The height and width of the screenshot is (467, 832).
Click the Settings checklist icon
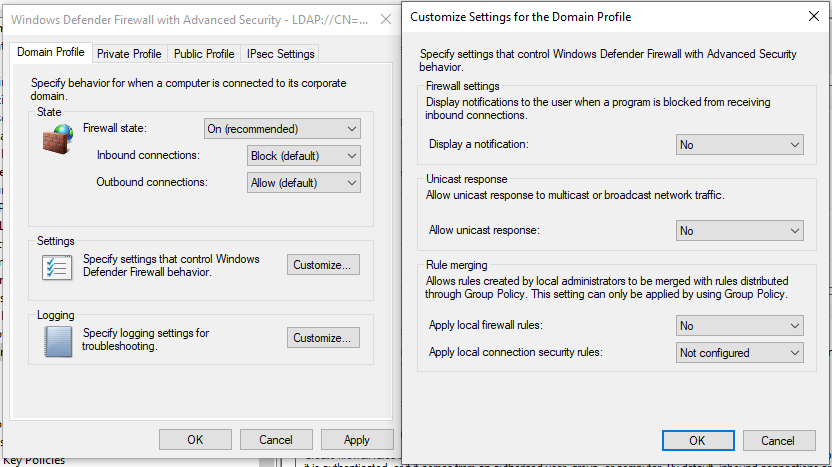(x=57, y=267)
